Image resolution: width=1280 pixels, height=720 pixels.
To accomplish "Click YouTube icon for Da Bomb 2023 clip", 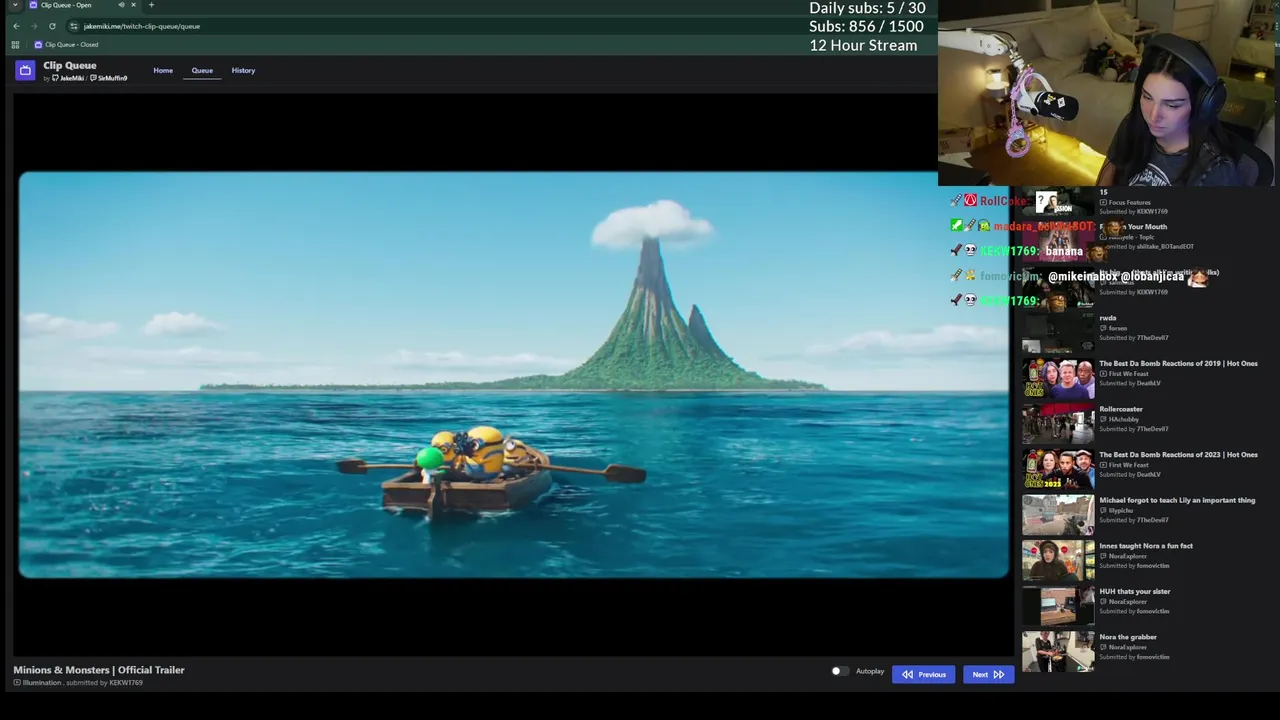I will click(x=1103, y=465).
